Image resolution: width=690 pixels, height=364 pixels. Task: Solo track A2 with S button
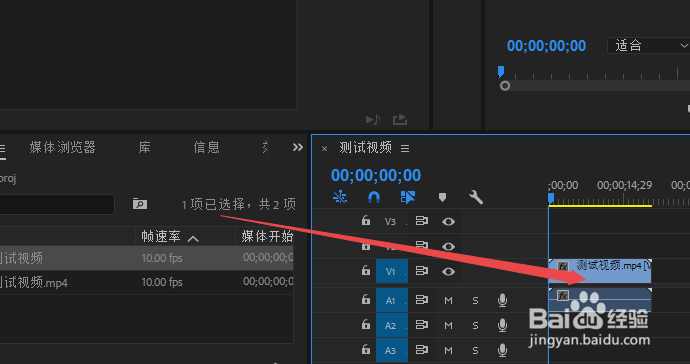475,326
